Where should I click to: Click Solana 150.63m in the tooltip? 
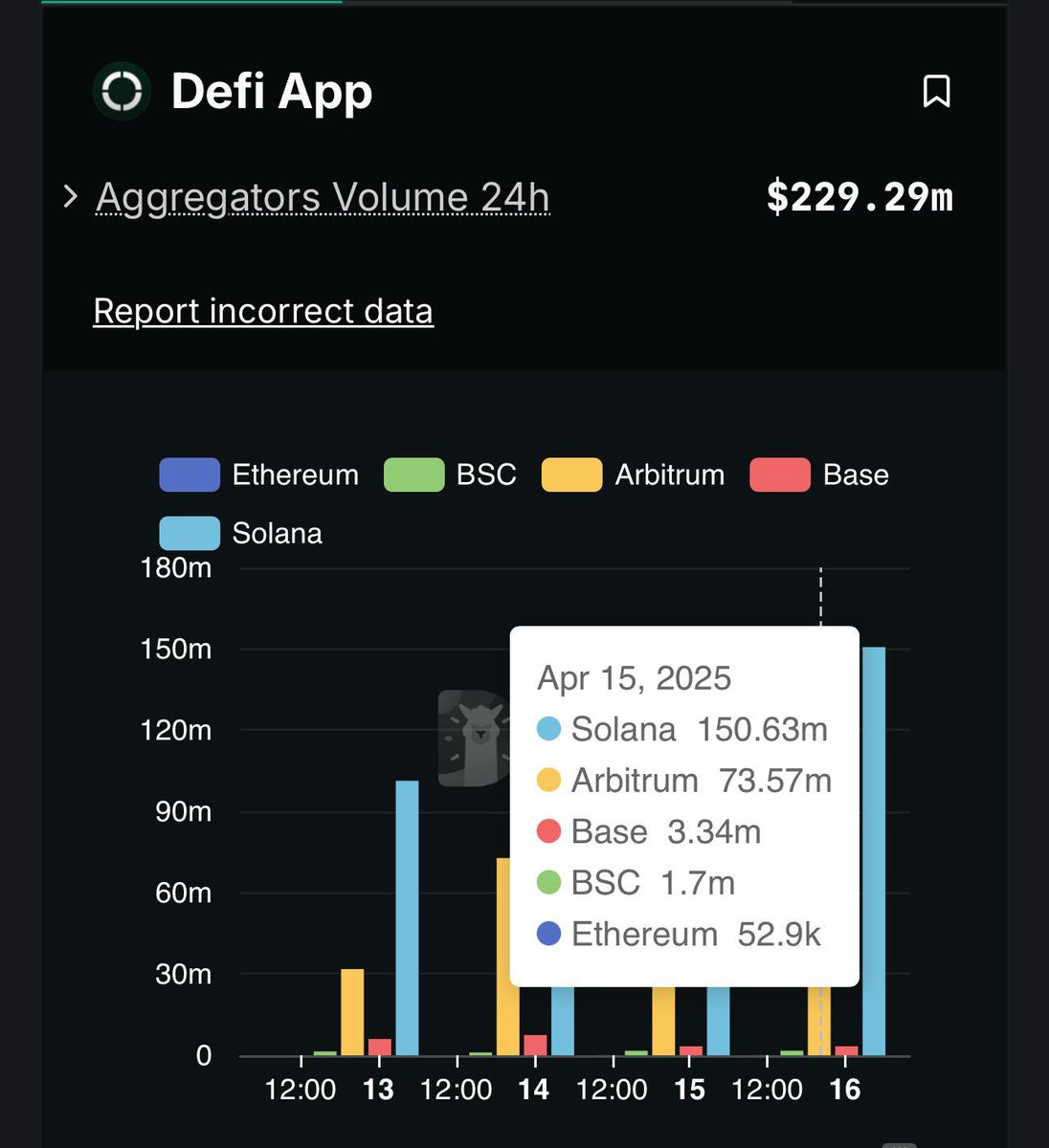click(682, 729)
